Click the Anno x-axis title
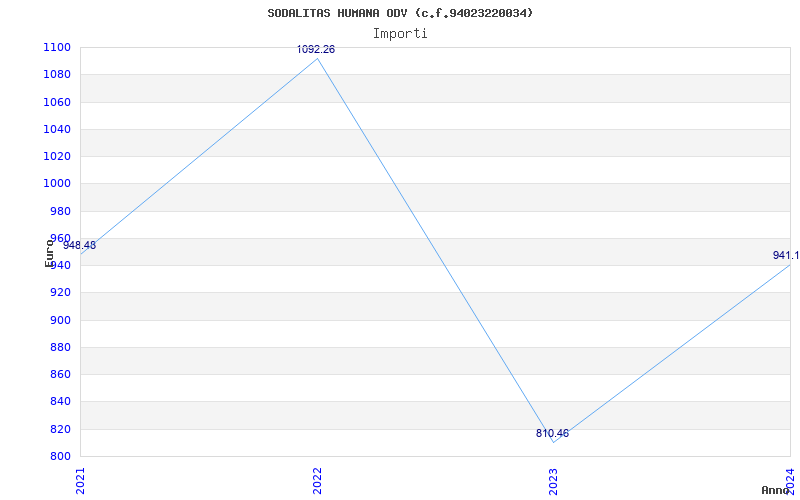 (x=775, y=490)
